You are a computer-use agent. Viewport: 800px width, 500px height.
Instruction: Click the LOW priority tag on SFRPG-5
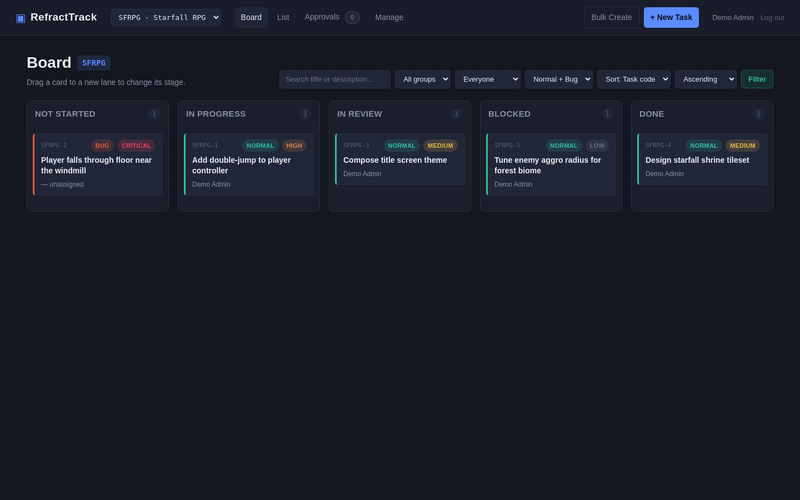(597, 145)
